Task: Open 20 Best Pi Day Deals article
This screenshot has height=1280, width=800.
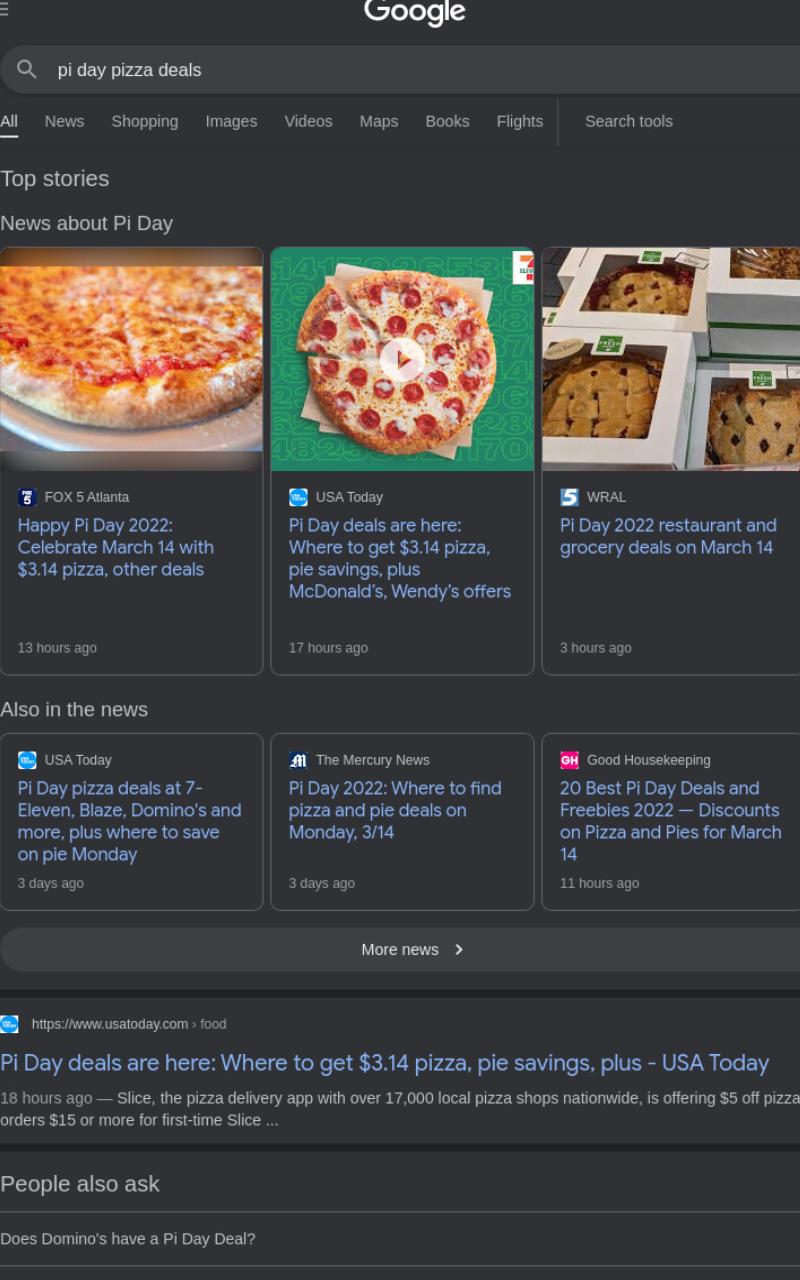Action: point(671,821)
